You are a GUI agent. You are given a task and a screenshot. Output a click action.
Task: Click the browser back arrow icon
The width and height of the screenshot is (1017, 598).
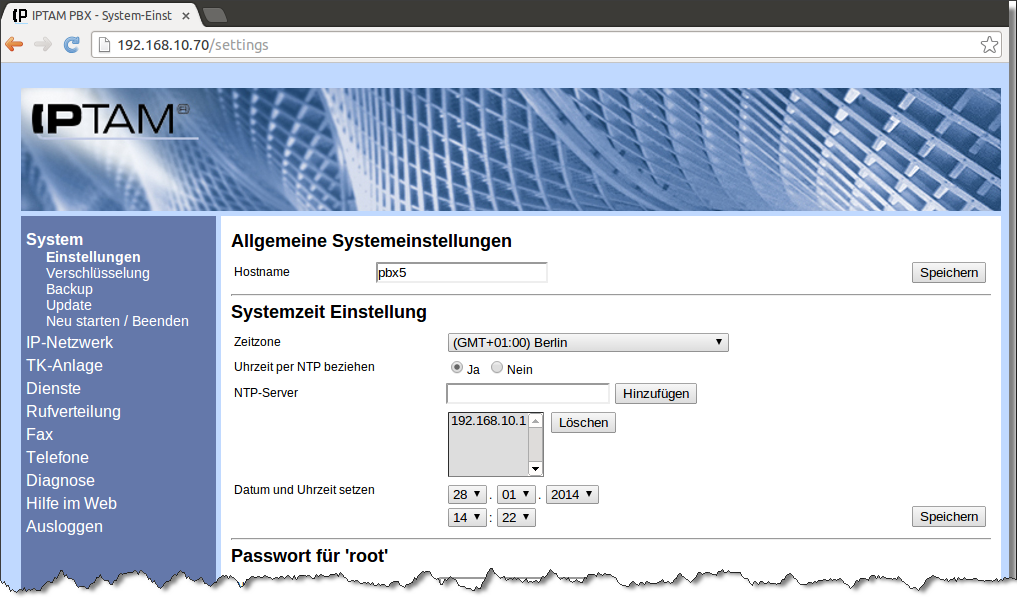14,45
